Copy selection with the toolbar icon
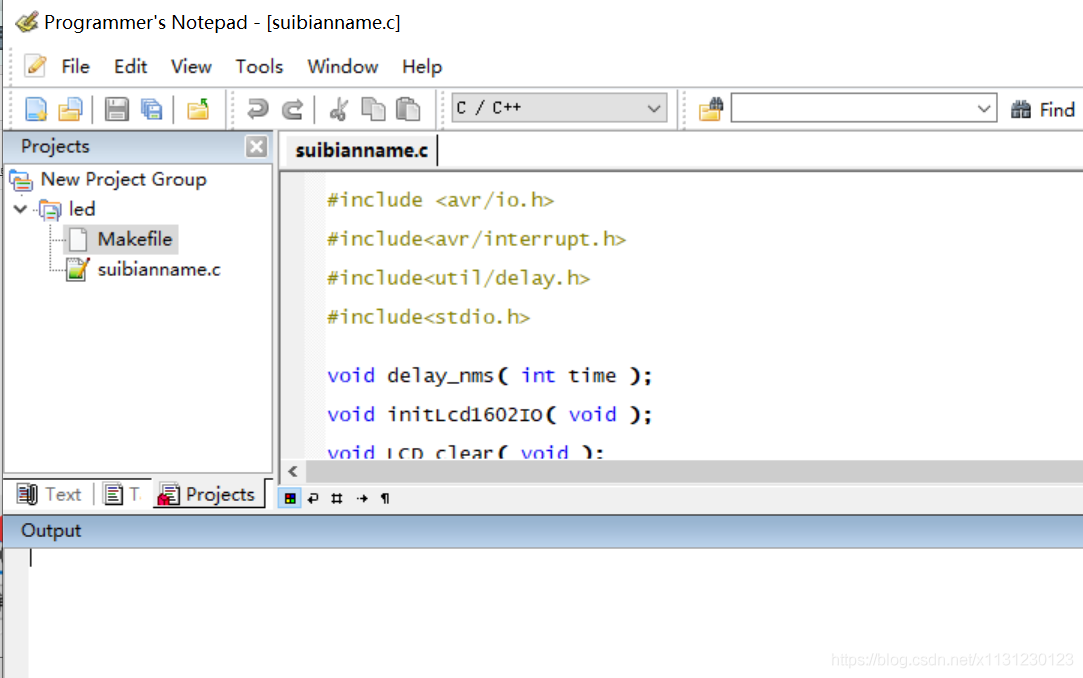 373,109
